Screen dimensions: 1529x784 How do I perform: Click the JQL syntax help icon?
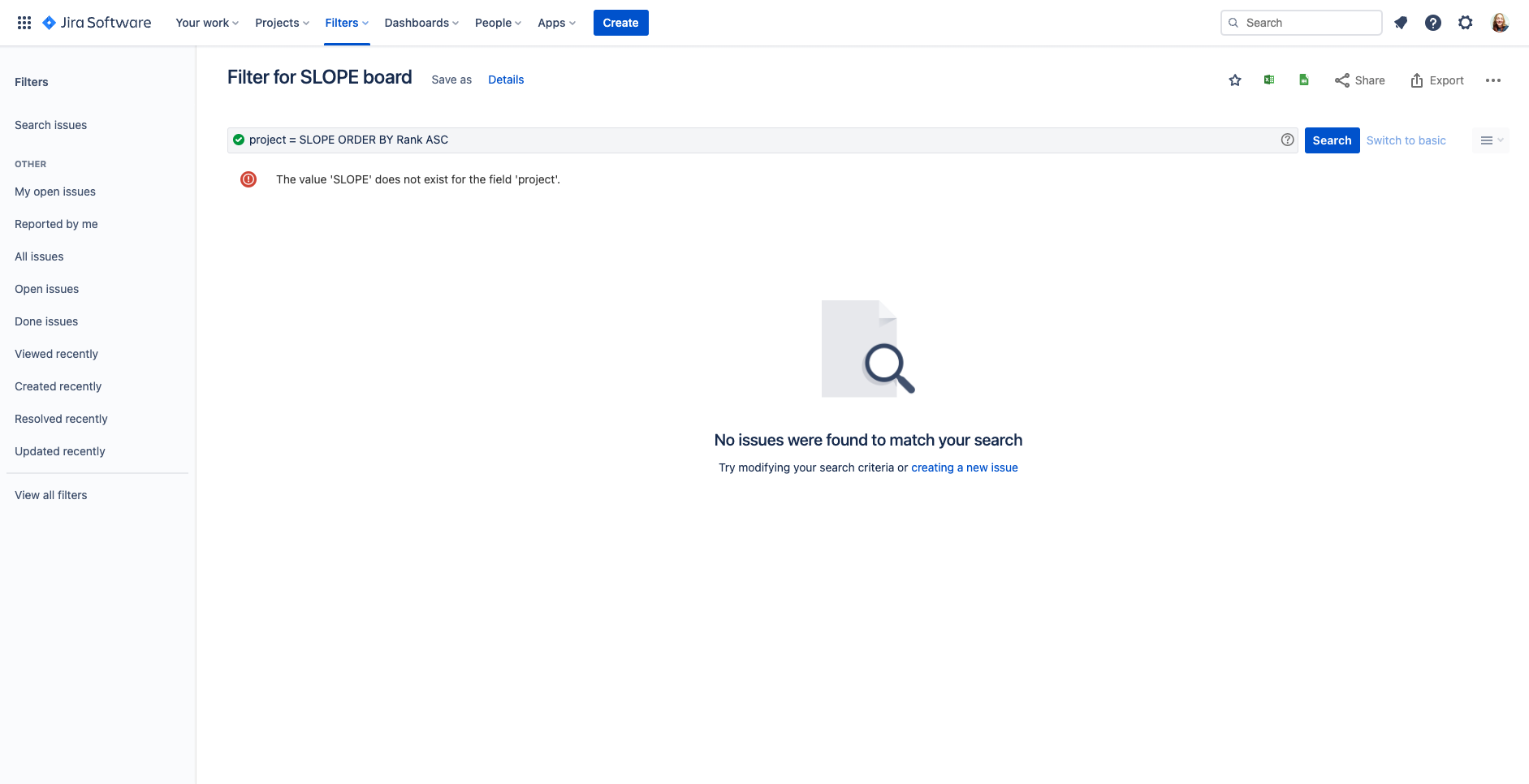pyautogui.click(x=1288, y=140)
